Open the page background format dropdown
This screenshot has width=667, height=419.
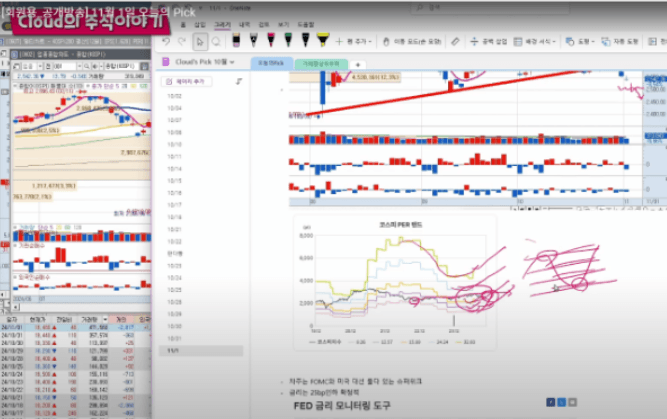click(535, 41)
